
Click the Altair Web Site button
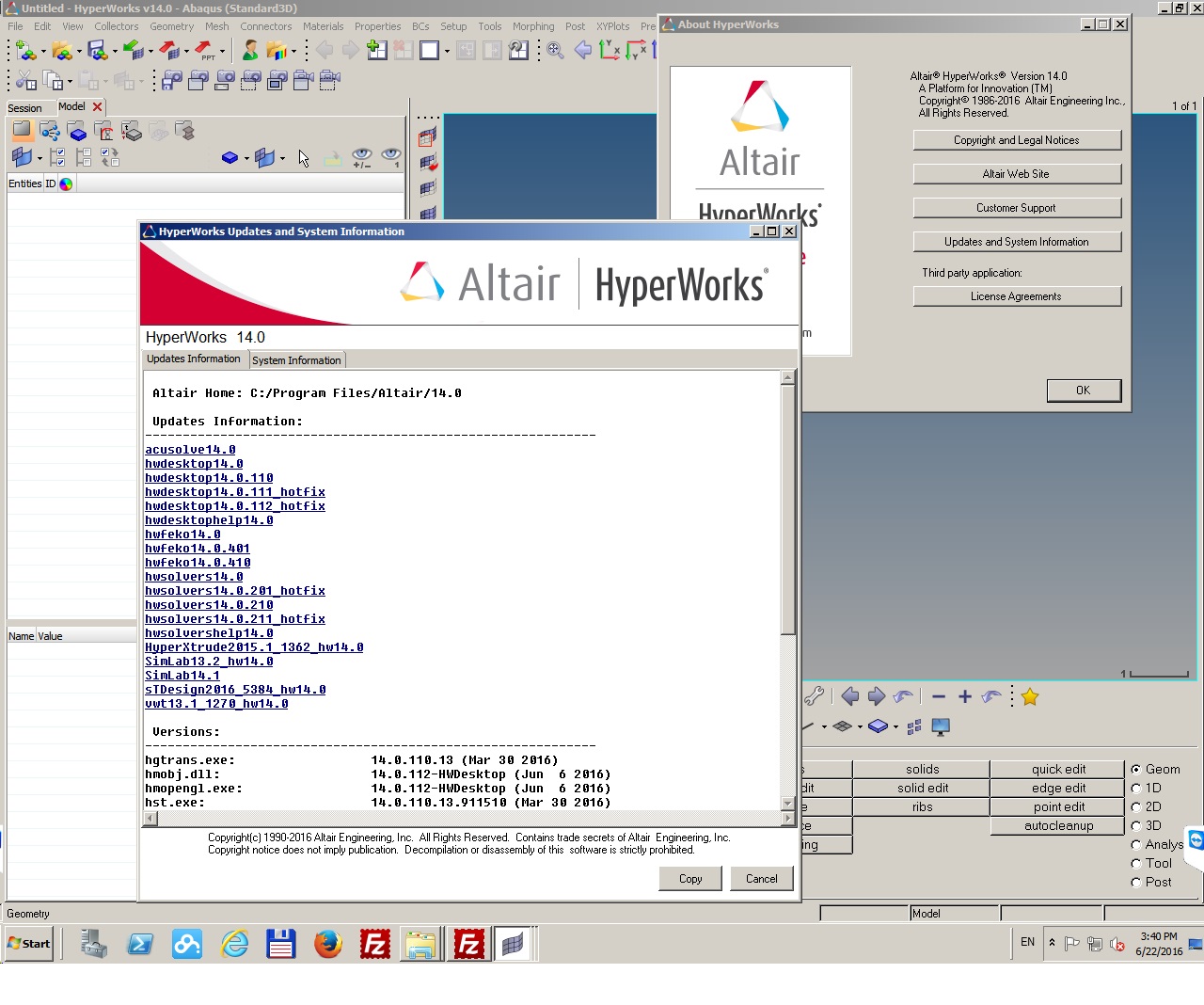tap(1017, 174)
